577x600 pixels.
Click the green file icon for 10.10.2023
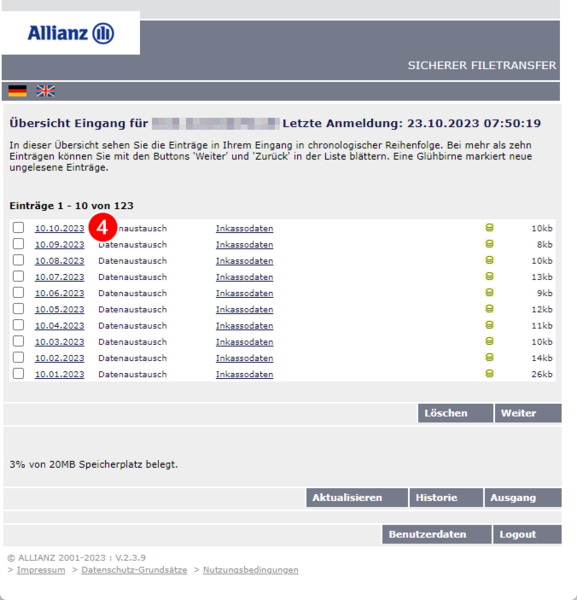click(x=489, y=228)
